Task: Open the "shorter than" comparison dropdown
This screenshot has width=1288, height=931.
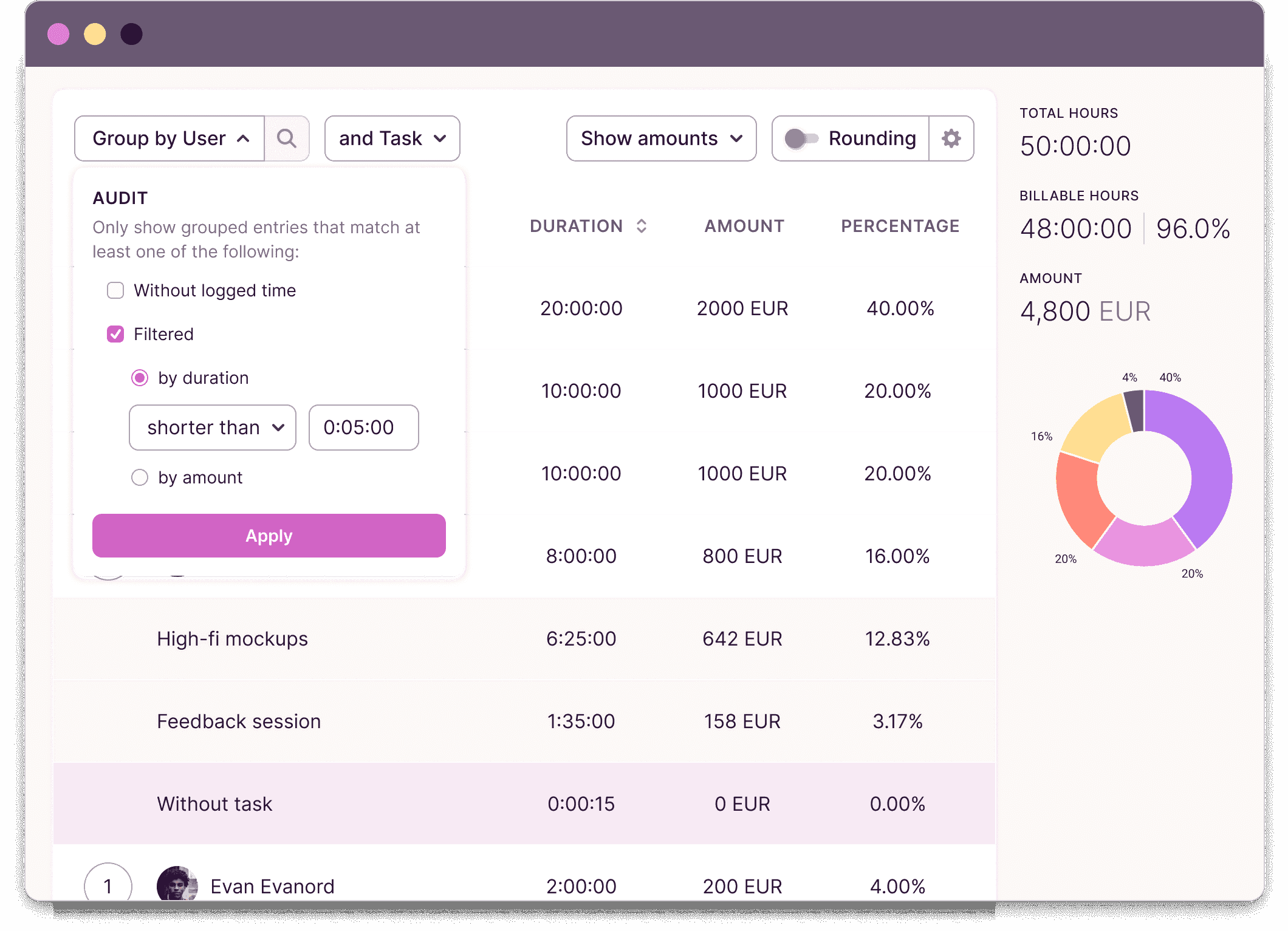Action: (x=212, y=428)
